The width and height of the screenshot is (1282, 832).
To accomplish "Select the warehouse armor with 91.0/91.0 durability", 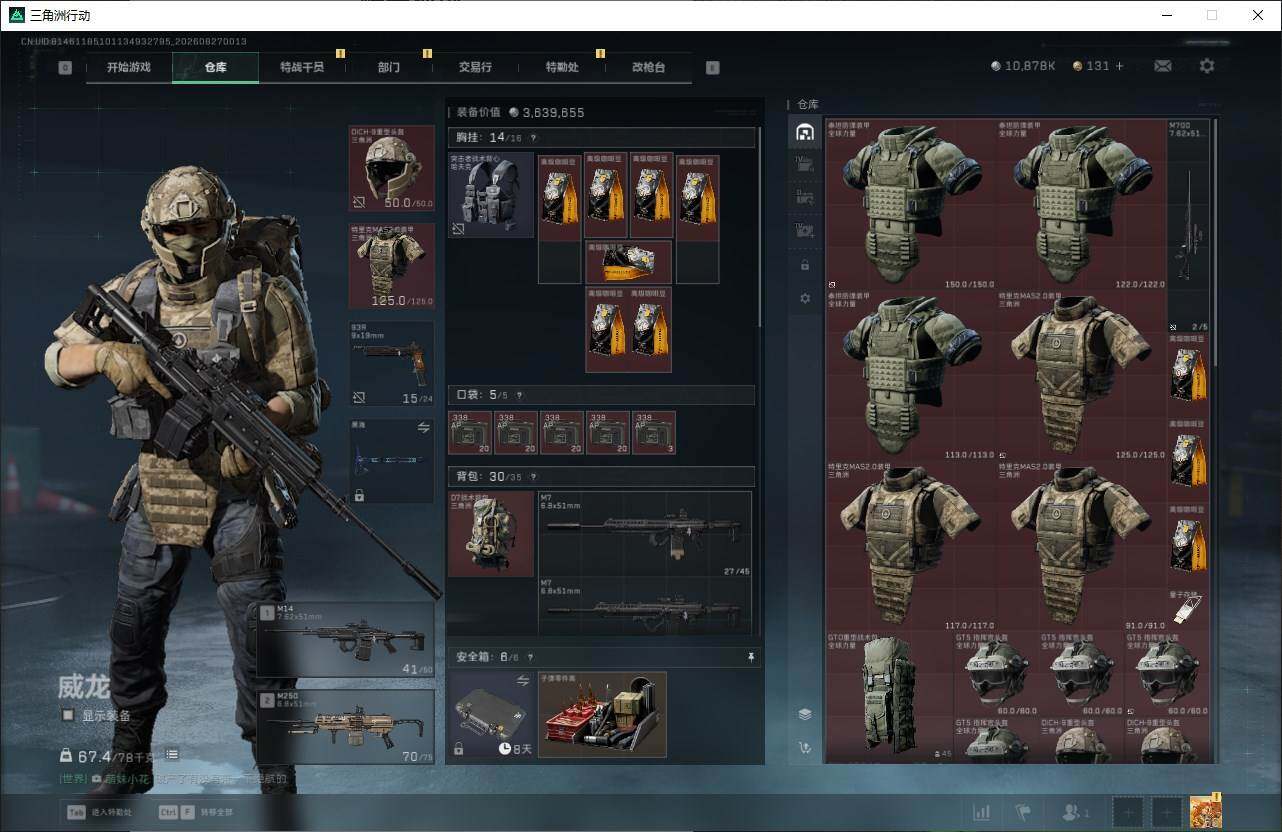I will pyautogui.click(x=1082, y=546).
